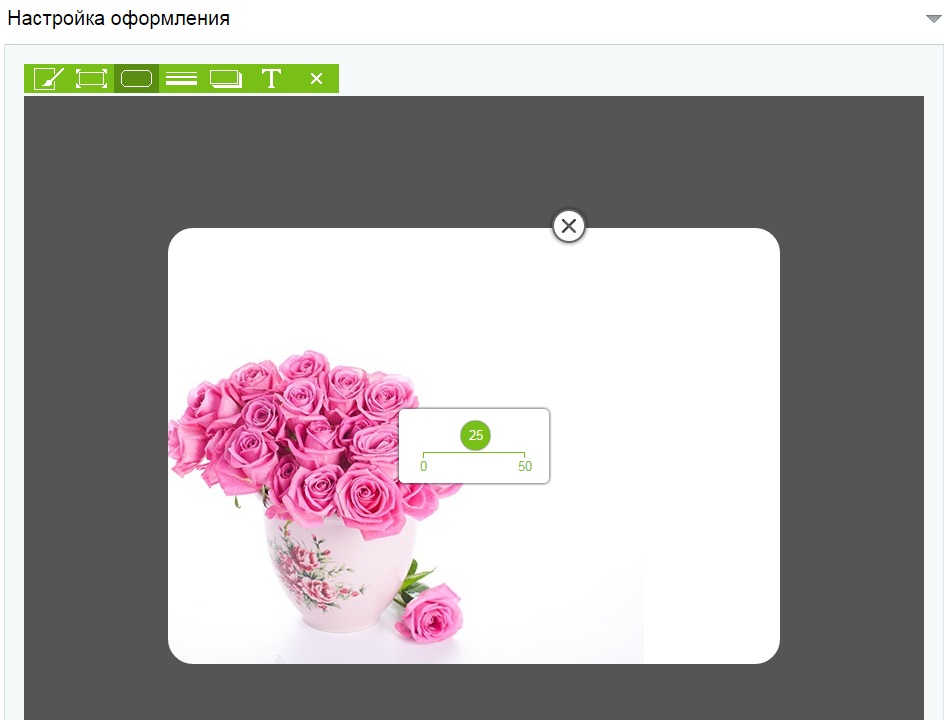Click the corner radius slider handle showing 25
Viewport: 950px width, 720px height.
click(x=476, y=435)
